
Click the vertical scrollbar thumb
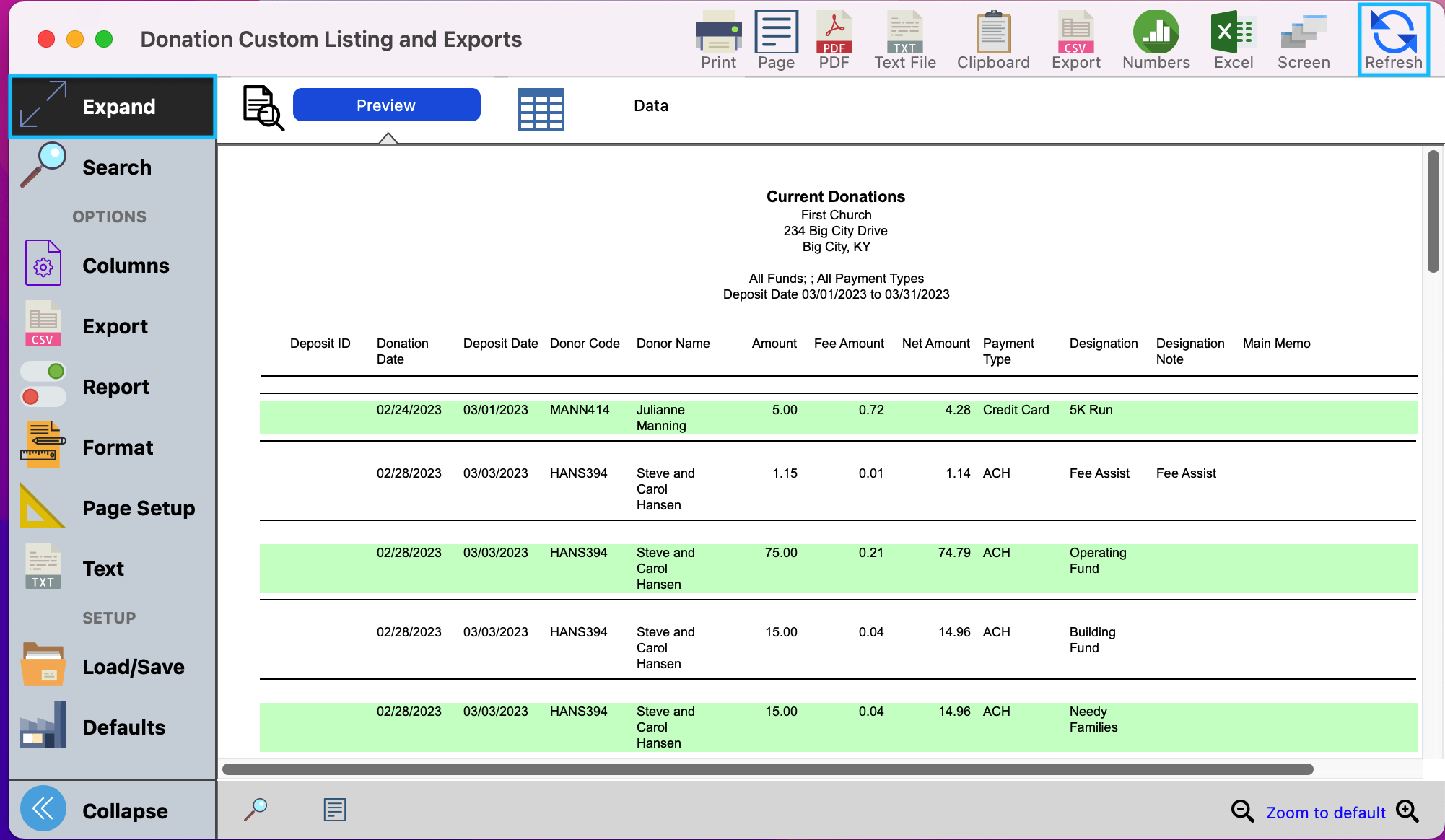click(1433, 211)
